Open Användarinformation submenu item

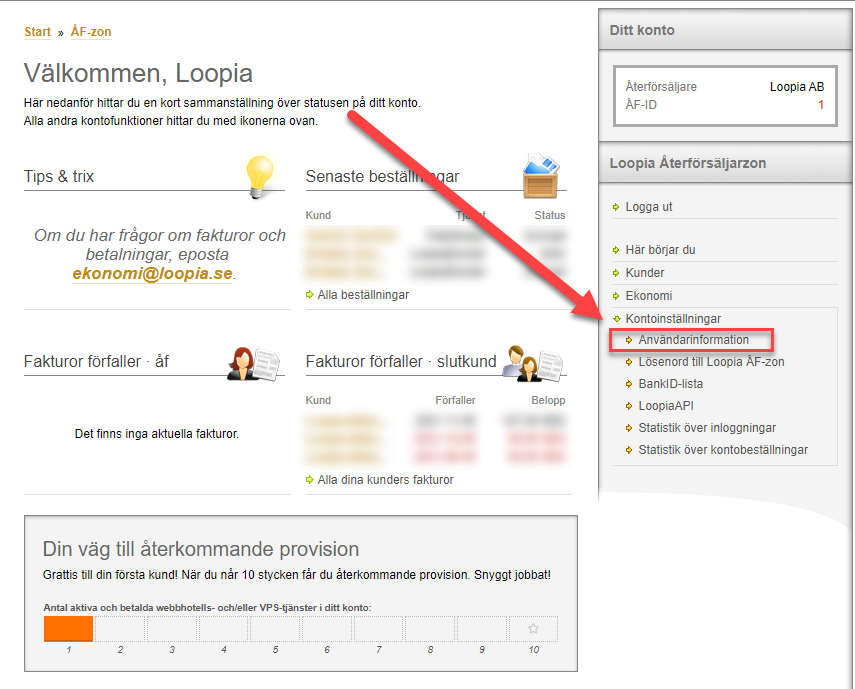(x=694, y=340)
